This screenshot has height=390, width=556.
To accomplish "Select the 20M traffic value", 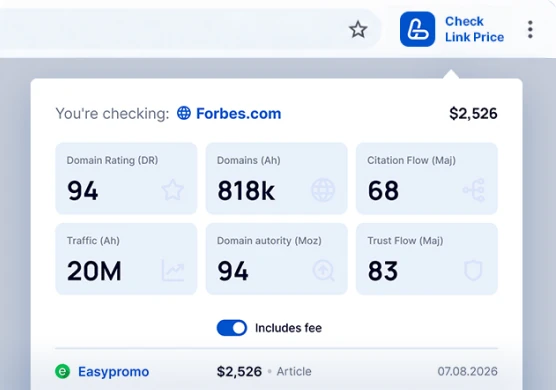I will point(94,271).
